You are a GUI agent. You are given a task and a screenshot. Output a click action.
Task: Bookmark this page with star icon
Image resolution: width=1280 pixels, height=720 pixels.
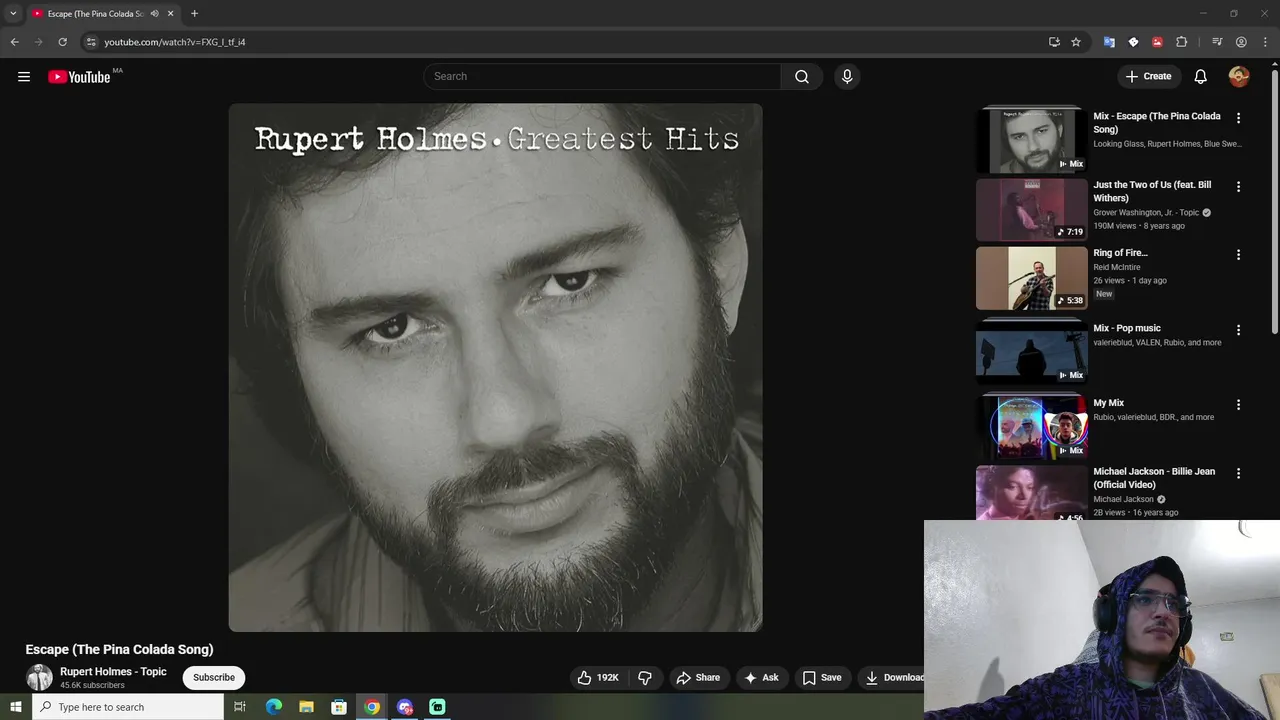coord(1076,42)
